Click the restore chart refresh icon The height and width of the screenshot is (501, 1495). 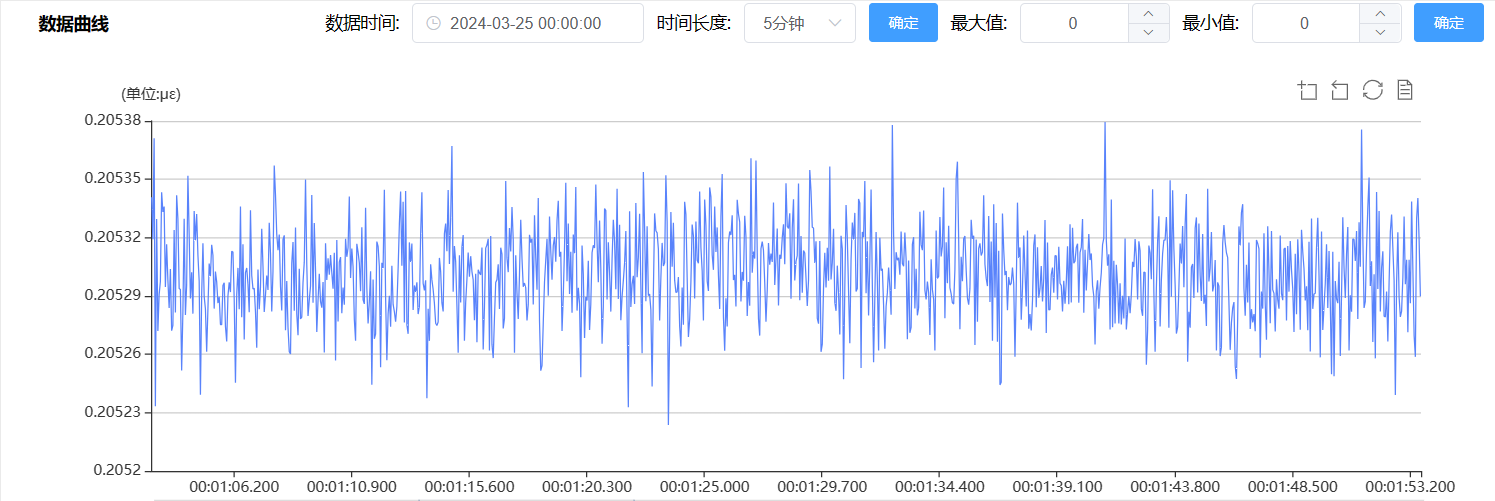(x=1373, y=90)
